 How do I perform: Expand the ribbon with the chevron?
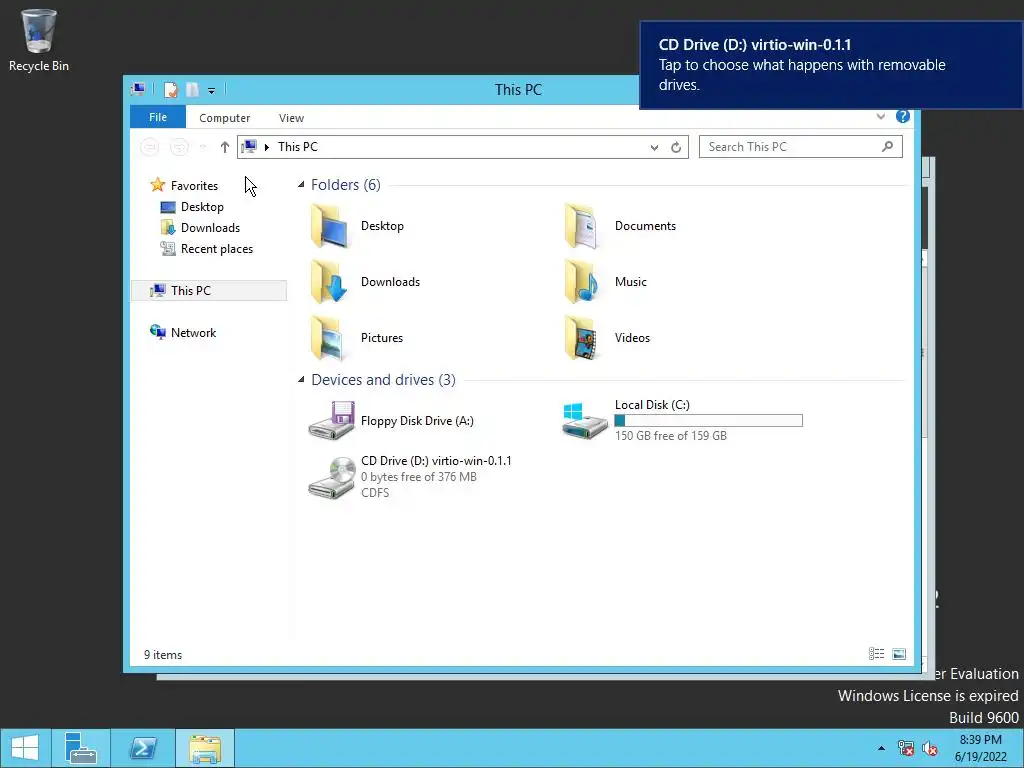(x=880, y=117)
